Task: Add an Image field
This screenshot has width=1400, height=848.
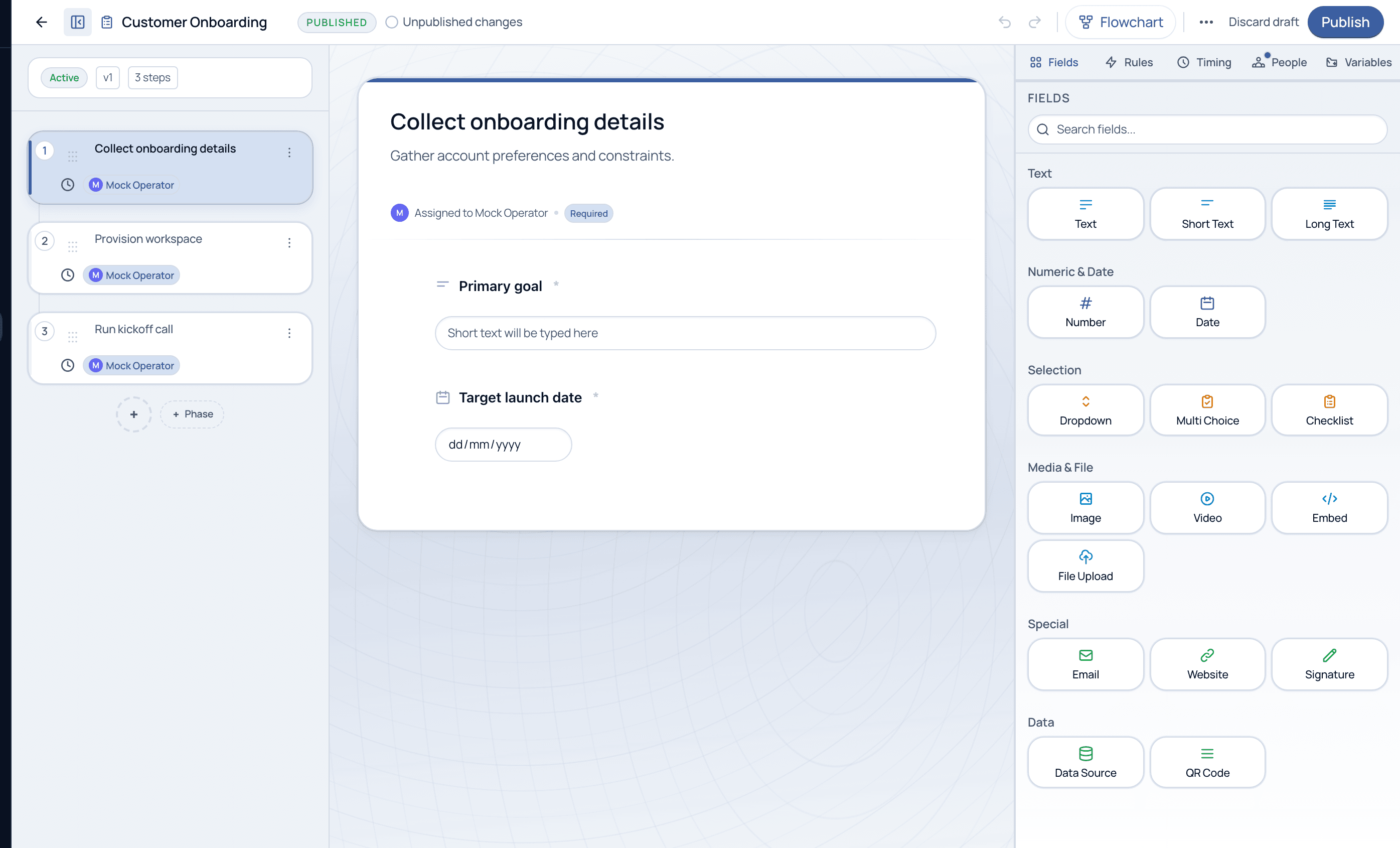Action: tap(1085, 508)
